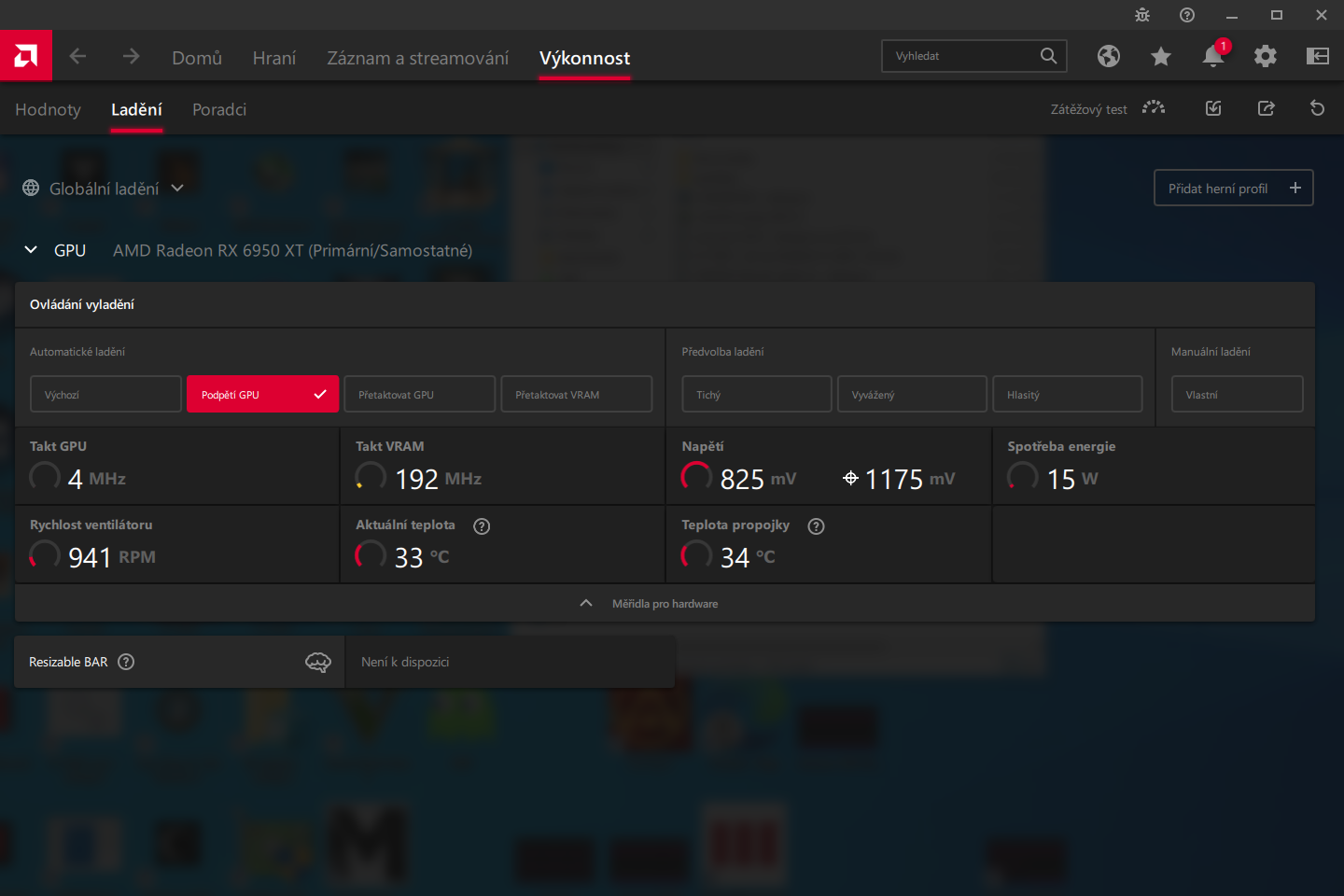
Task: Click the Není k dispozici text
Action: (x=405, y=662)
